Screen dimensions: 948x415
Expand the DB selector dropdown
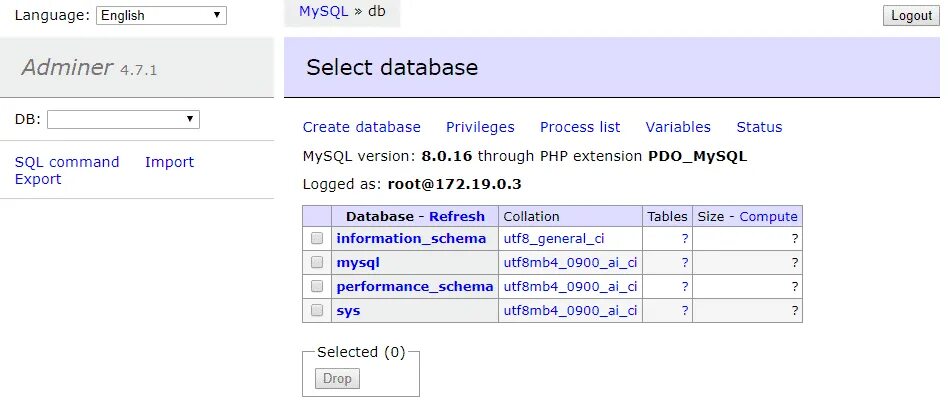click(x=123, y=120)
